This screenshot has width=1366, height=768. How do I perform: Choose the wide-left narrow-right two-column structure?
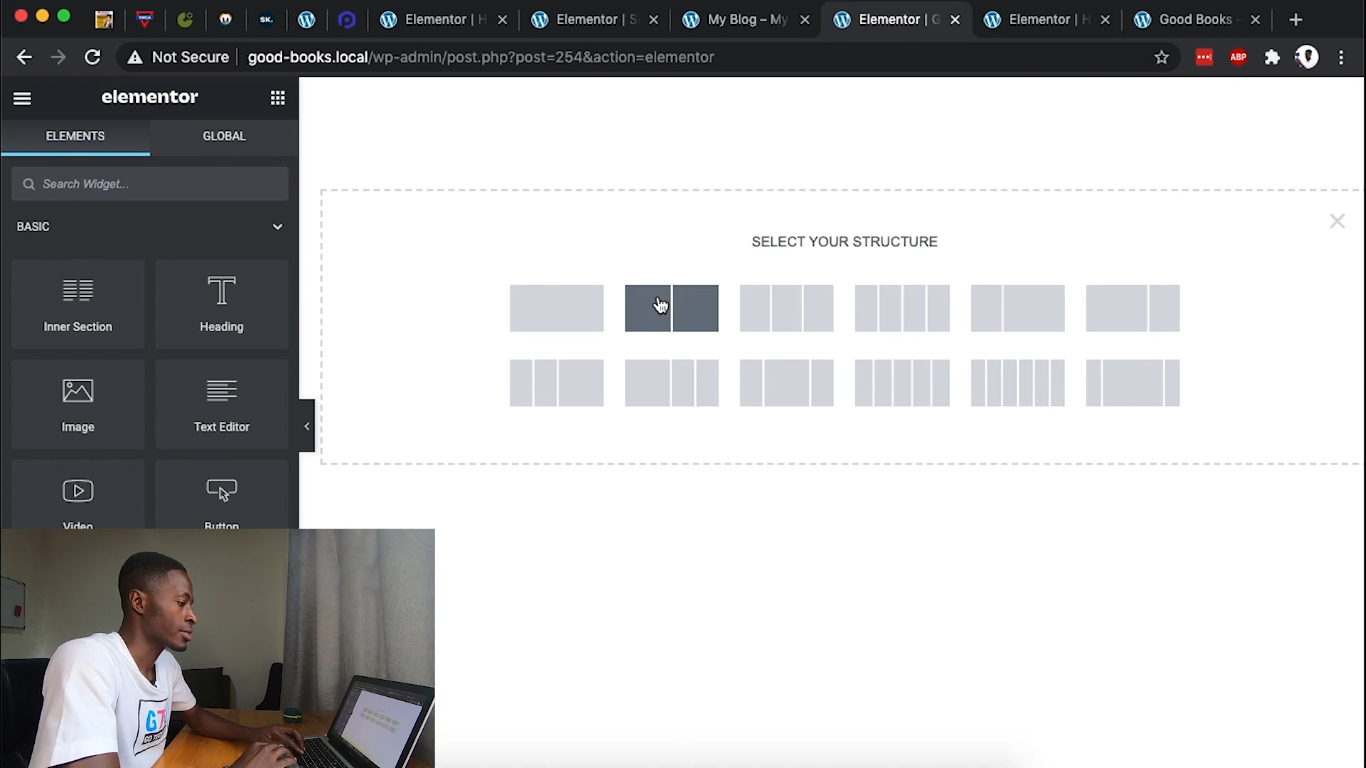[x=1133, y=308]
